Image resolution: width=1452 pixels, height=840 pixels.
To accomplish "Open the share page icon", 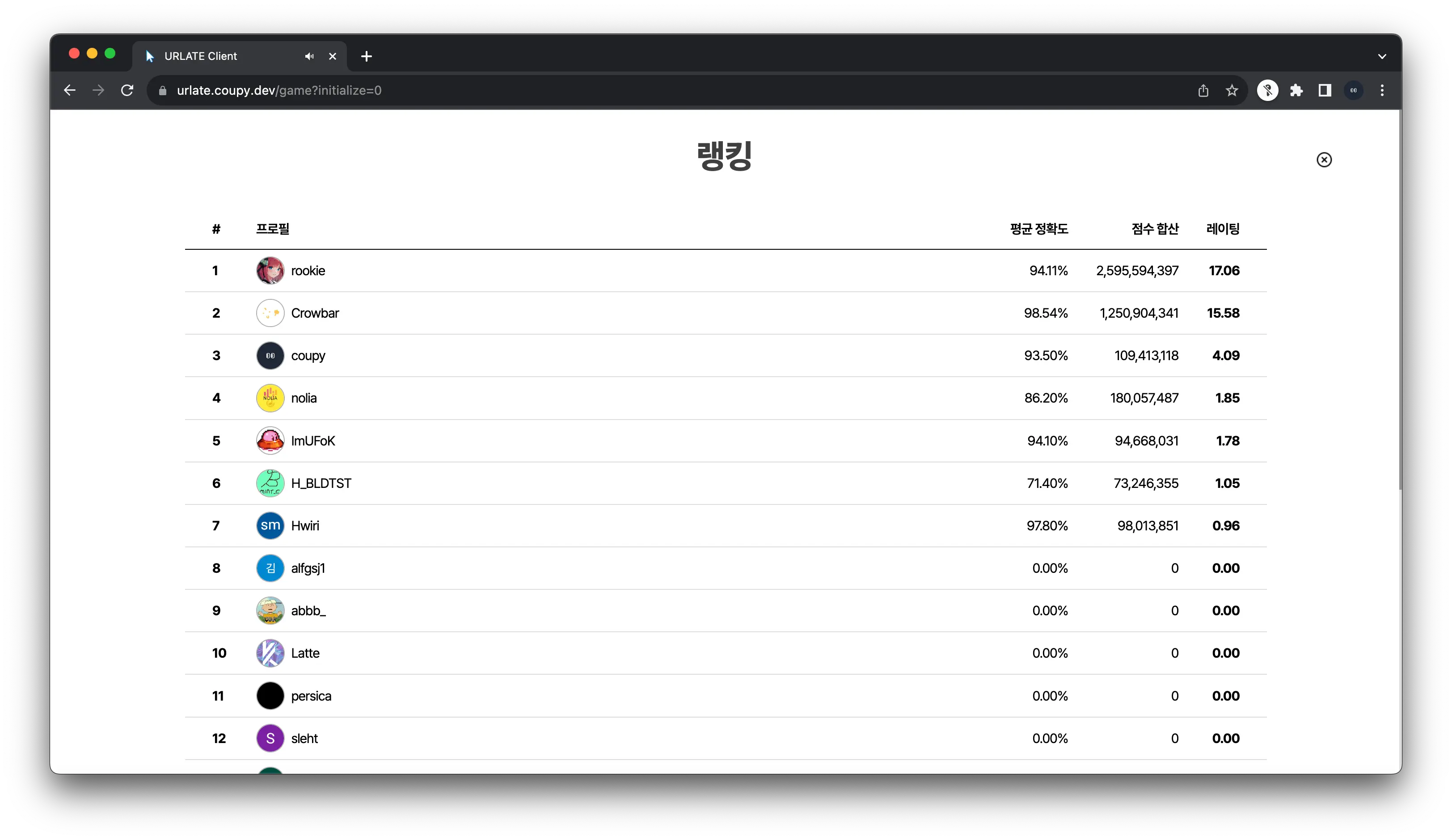I will coord(1203,90).
